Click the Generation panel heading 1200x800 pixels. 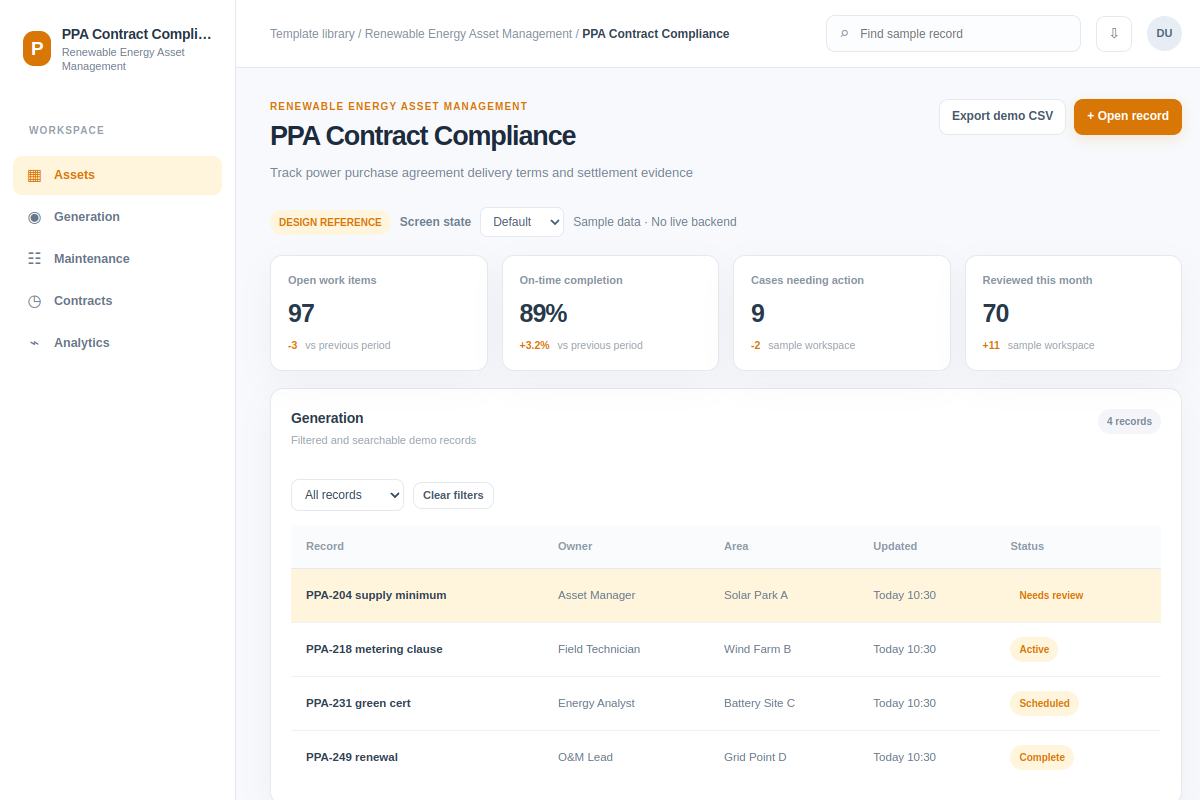327,418
